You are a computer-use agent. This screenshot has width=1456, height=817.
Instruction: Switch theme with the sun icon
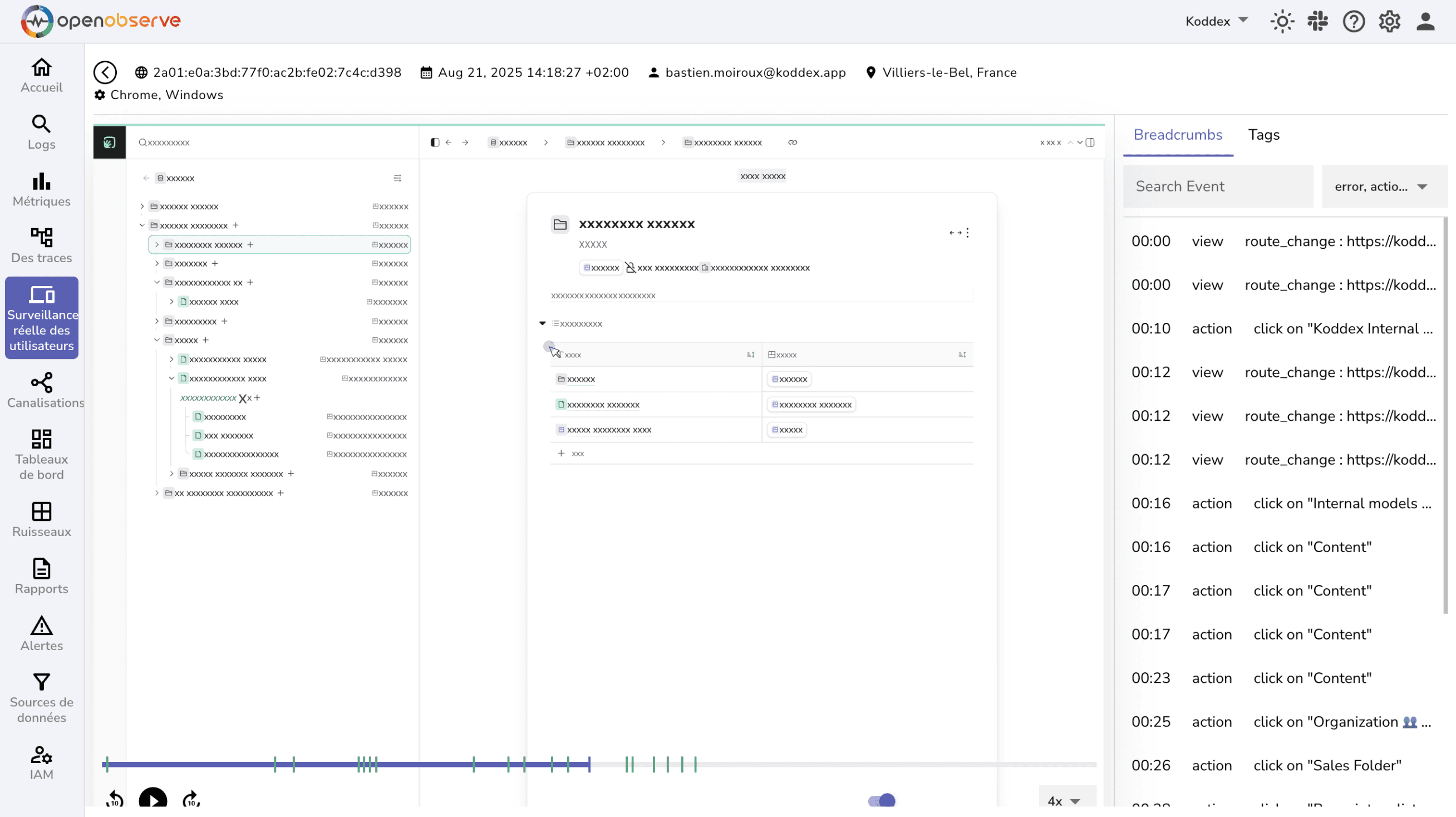pyautogui.click(x=1282, y=22)
